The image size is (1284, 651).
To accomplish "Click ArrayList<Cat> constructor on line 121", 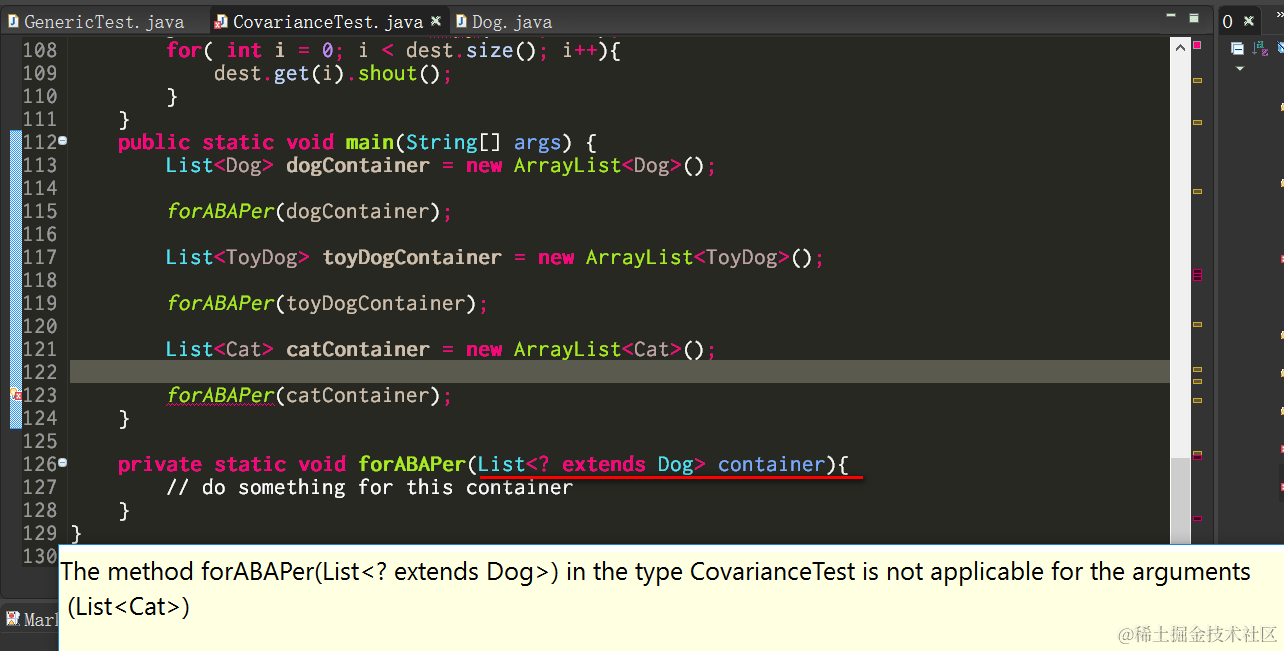I will click(609, 349).
